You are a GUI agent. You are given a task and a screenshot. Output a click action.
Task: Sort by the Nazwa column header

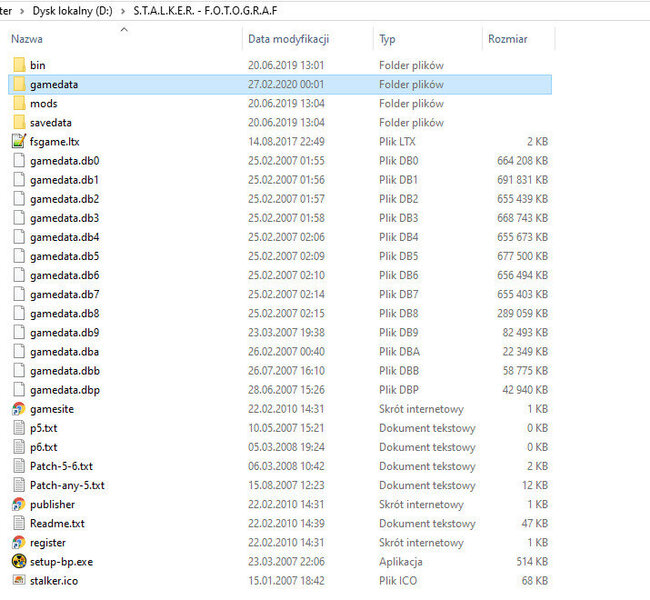27,39
